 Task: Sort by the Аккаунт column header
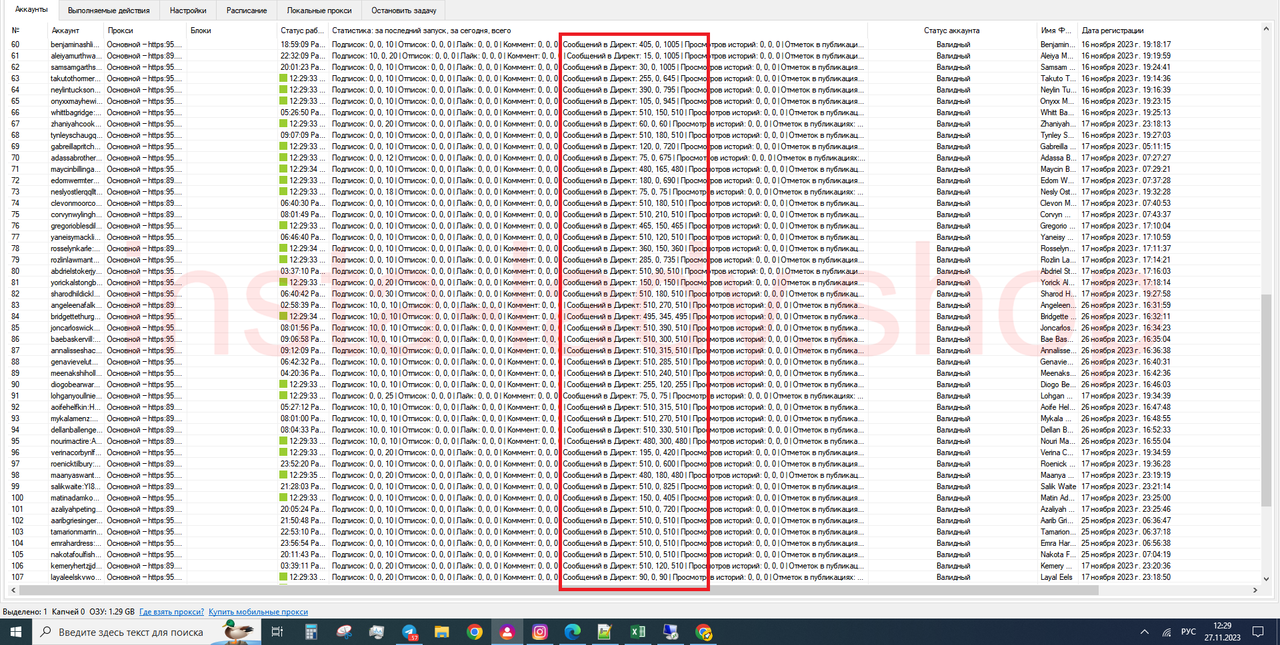coord(76,31)
